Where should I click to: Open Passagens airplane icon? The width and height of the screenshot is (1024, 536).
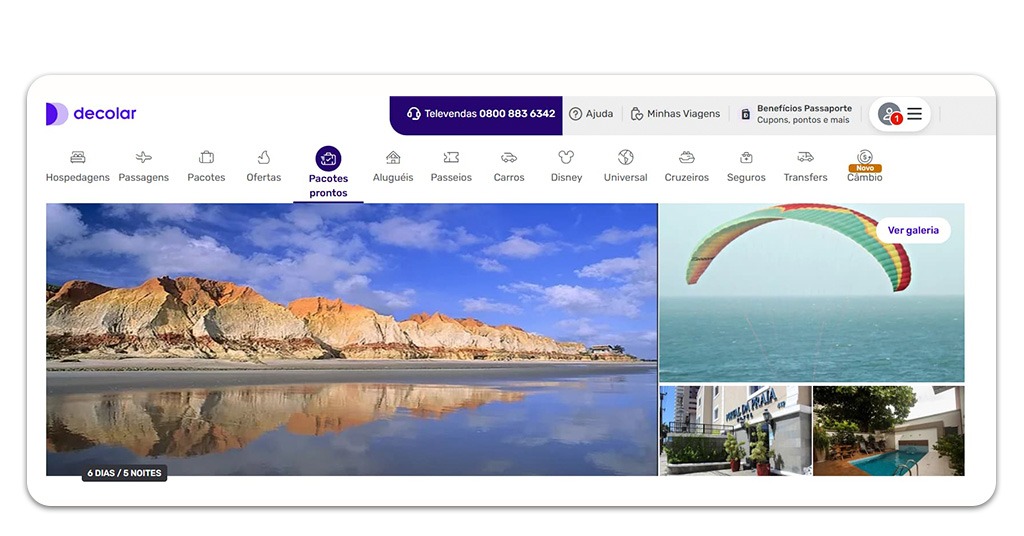click(x=143, y=158)
